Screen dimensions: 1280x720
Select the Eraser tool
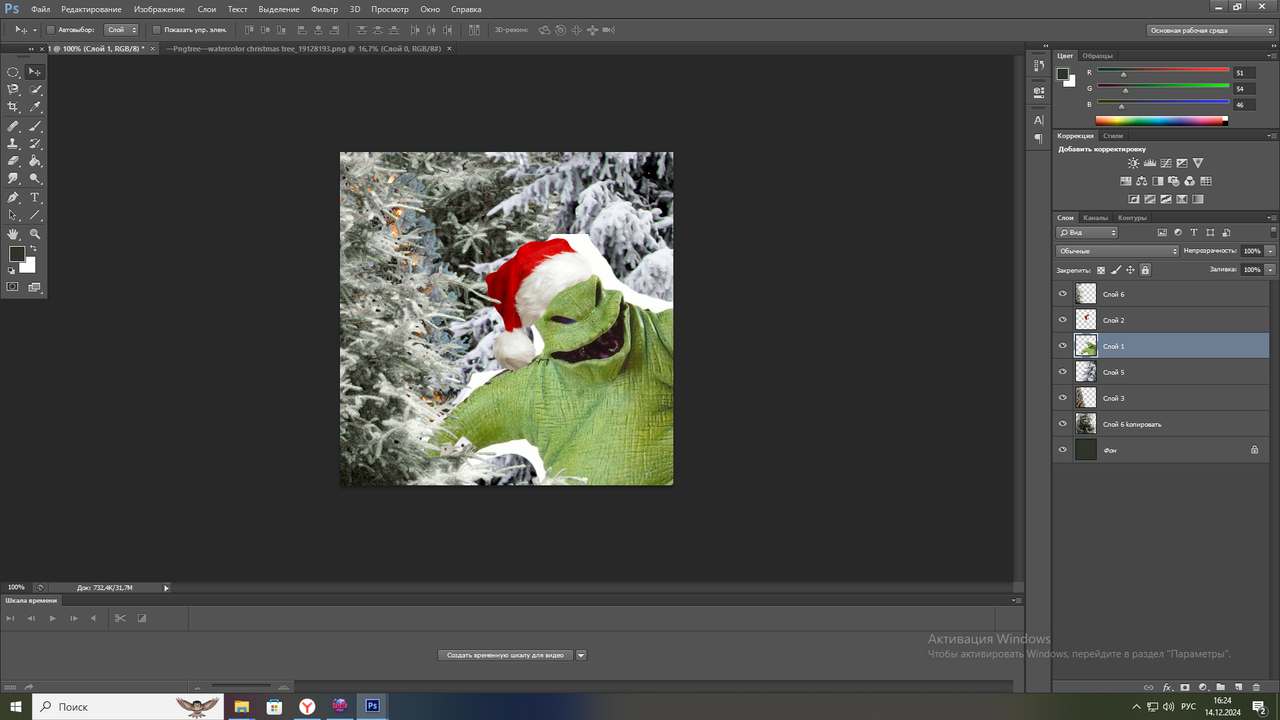(13, 161)
